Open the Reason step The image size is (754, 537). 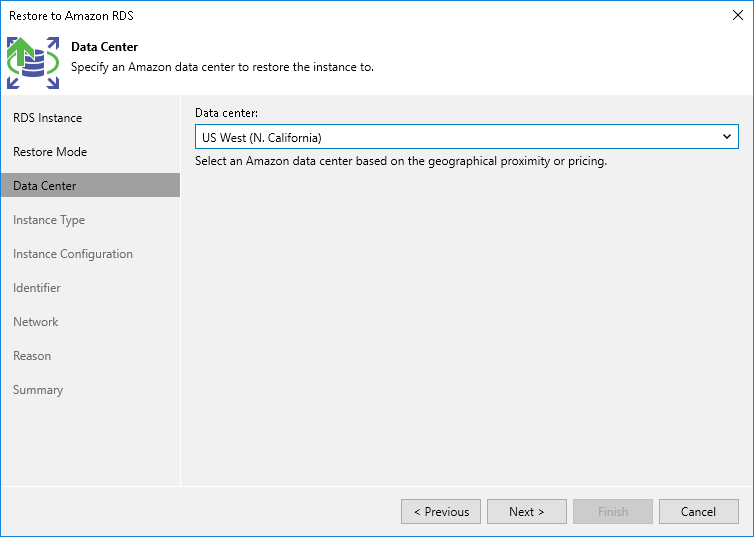tap(32, 356)
